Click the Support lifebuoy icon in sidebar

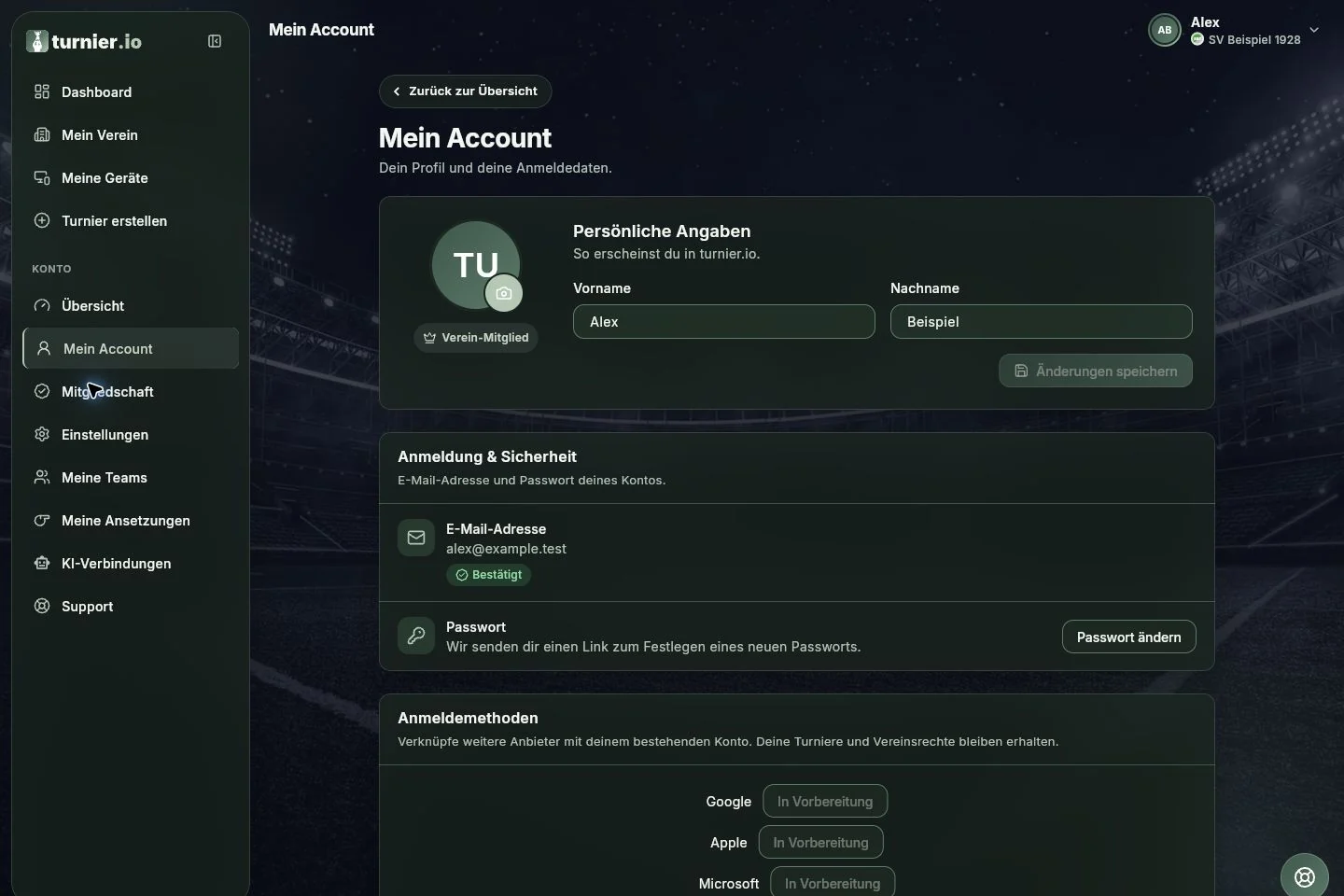click(x=42, y=606)
